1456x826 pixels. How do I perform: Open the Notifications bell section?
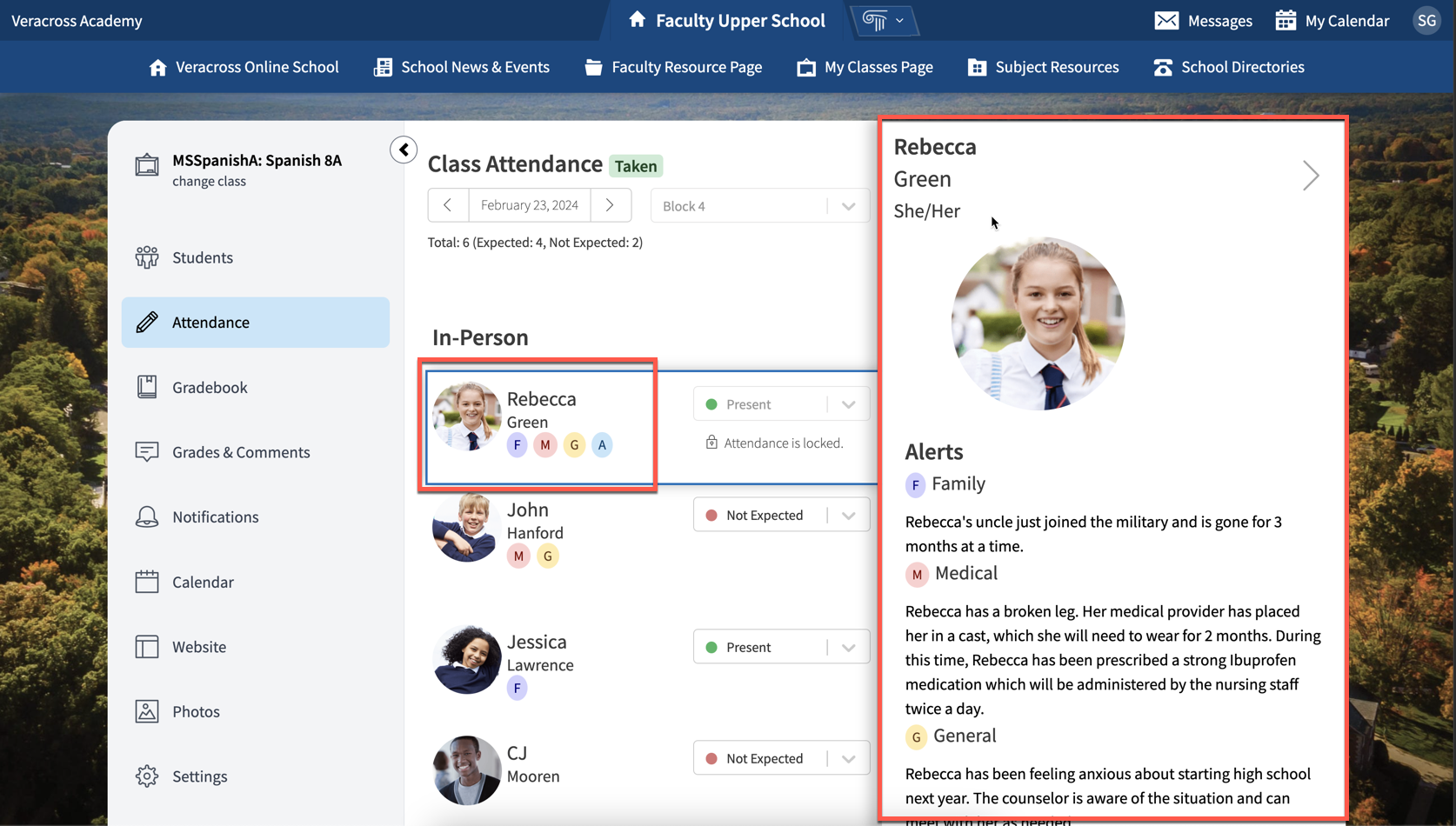[215, 516]
